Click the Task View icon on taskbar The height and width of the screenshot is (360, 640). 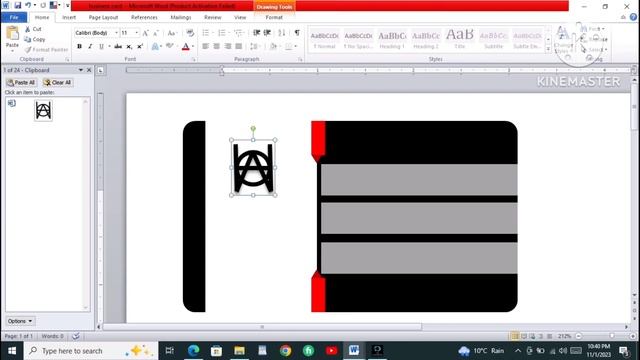click(170, 351)
